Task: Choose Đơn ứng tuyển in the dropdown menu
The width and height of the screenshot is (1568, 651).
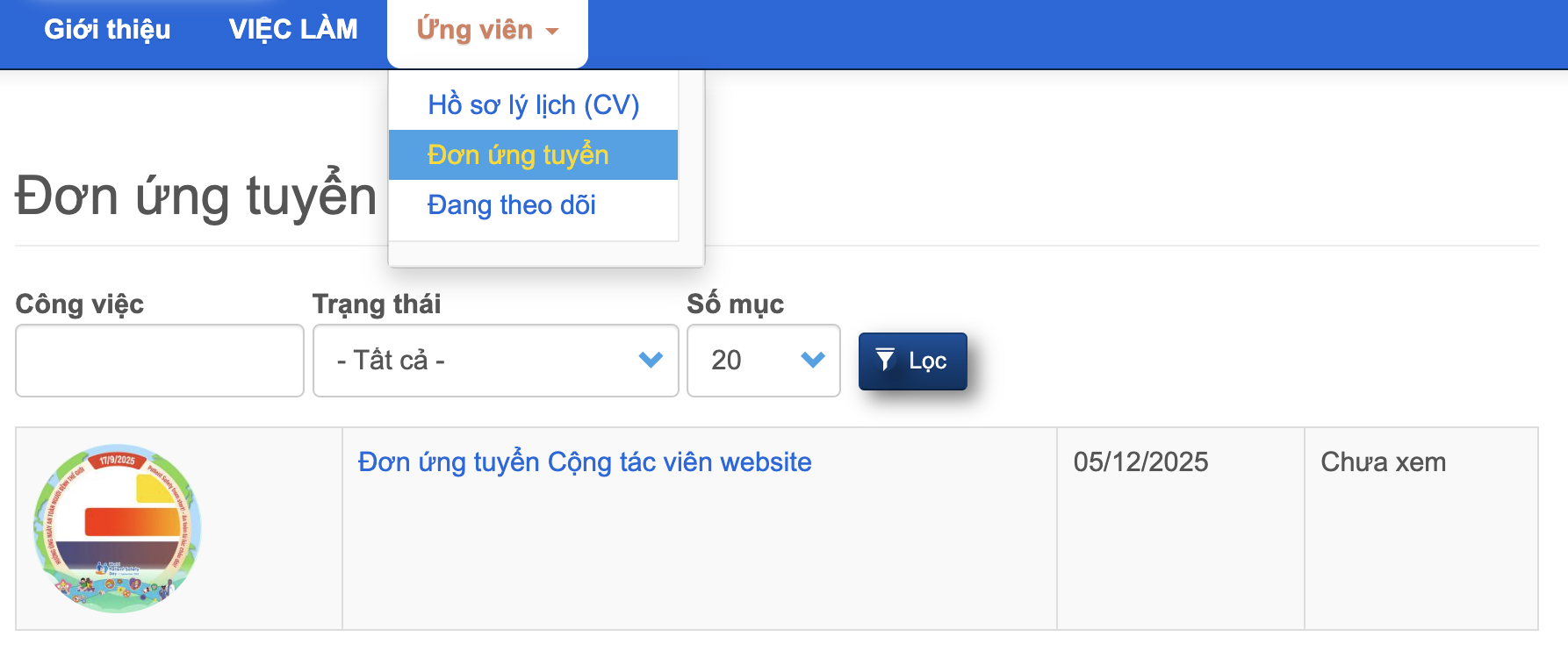Action: click(518, 155)
